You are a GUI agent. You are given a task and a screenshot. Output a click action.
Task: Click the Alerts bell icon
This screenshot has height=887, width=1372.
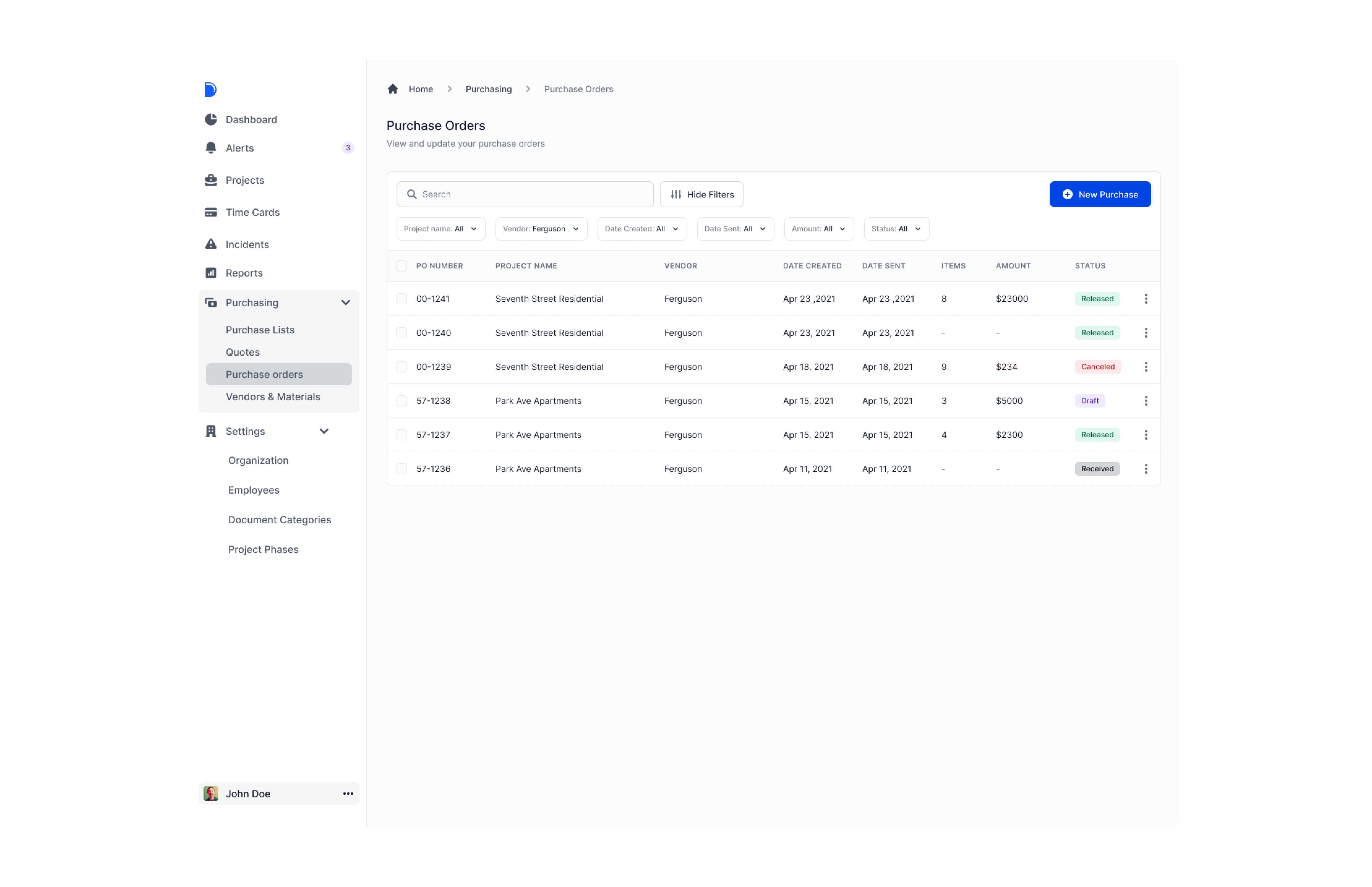(211, 148)
